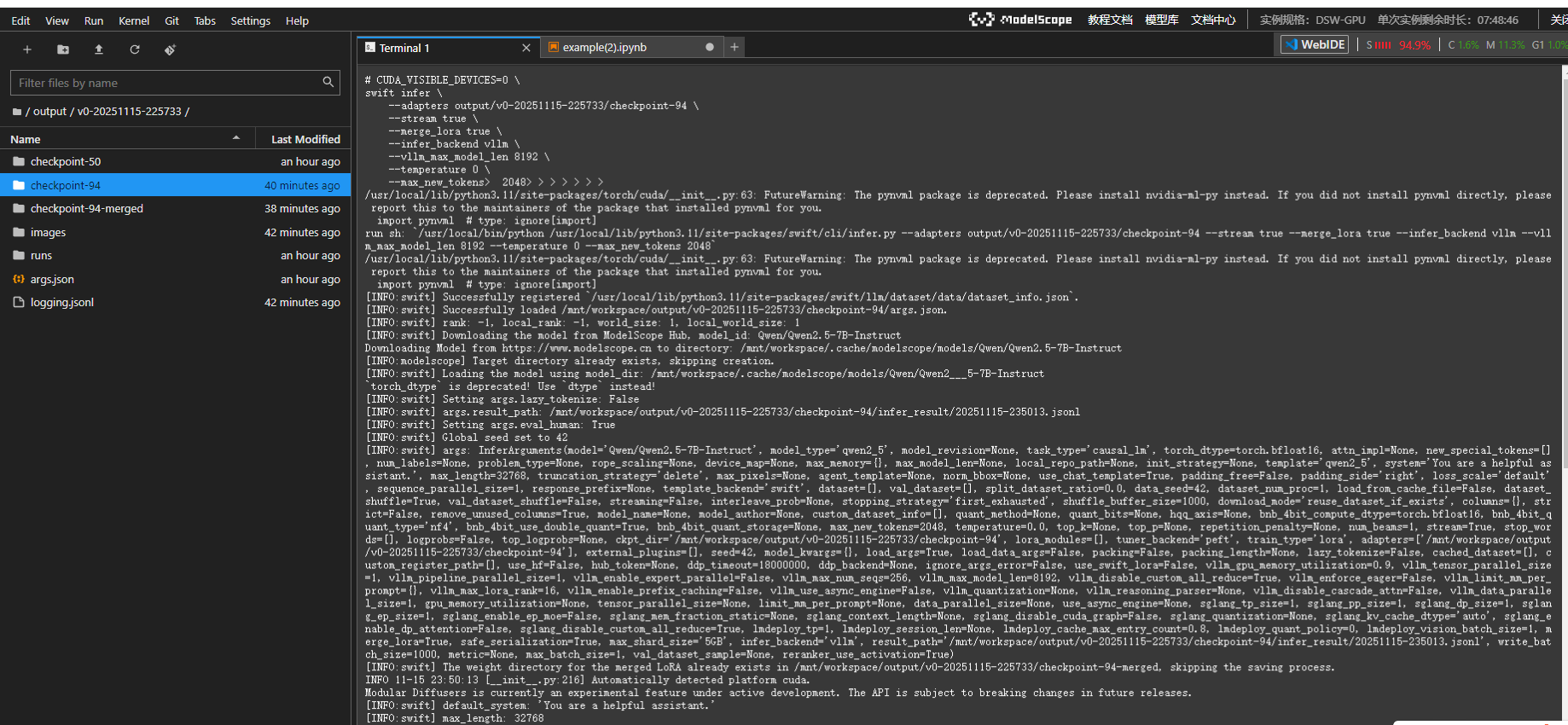
Task: Click the sort arrow in the Name header
Action: point(236,138)
